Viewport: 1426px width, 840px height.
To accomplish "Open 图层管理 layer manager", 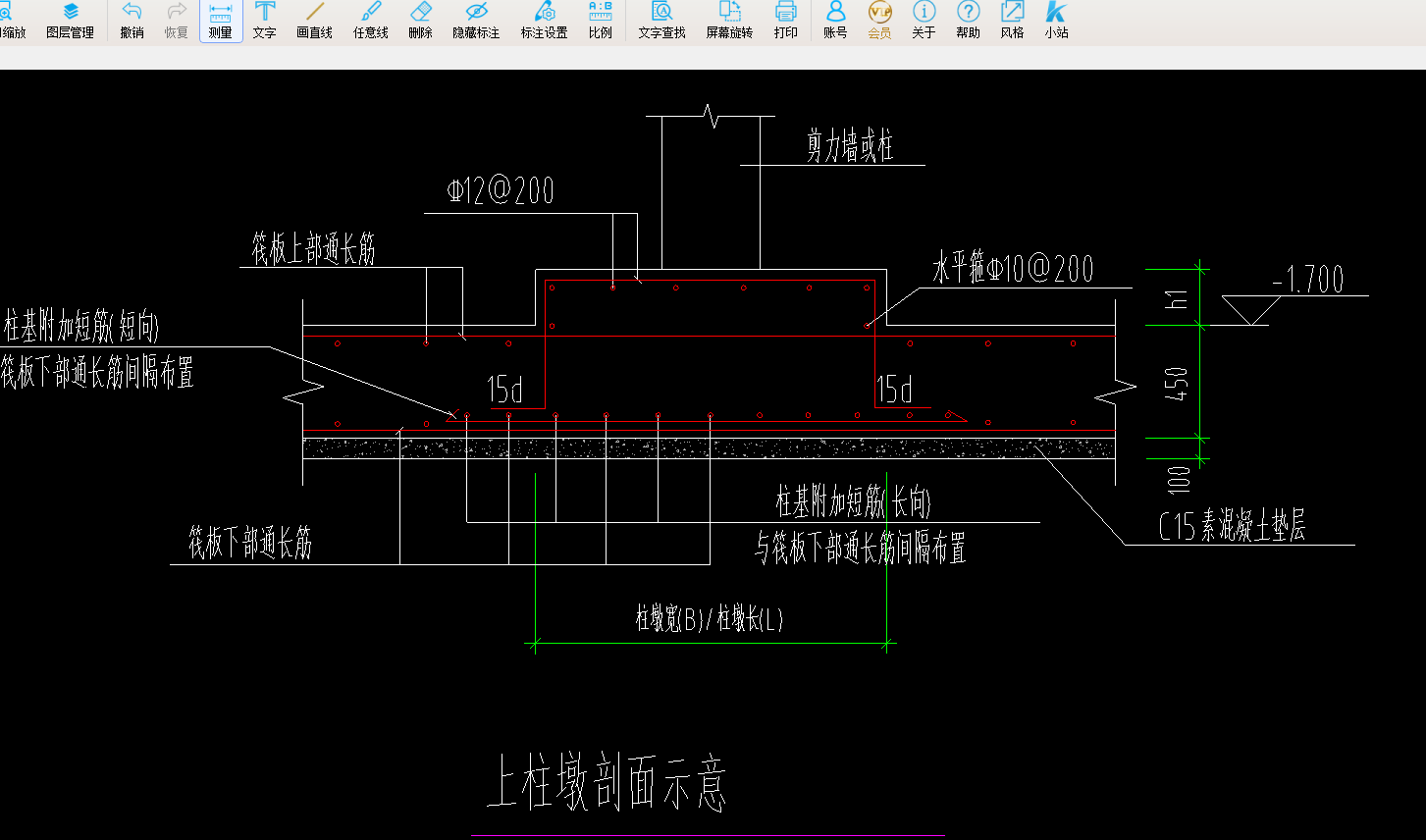I will point(70,21).
